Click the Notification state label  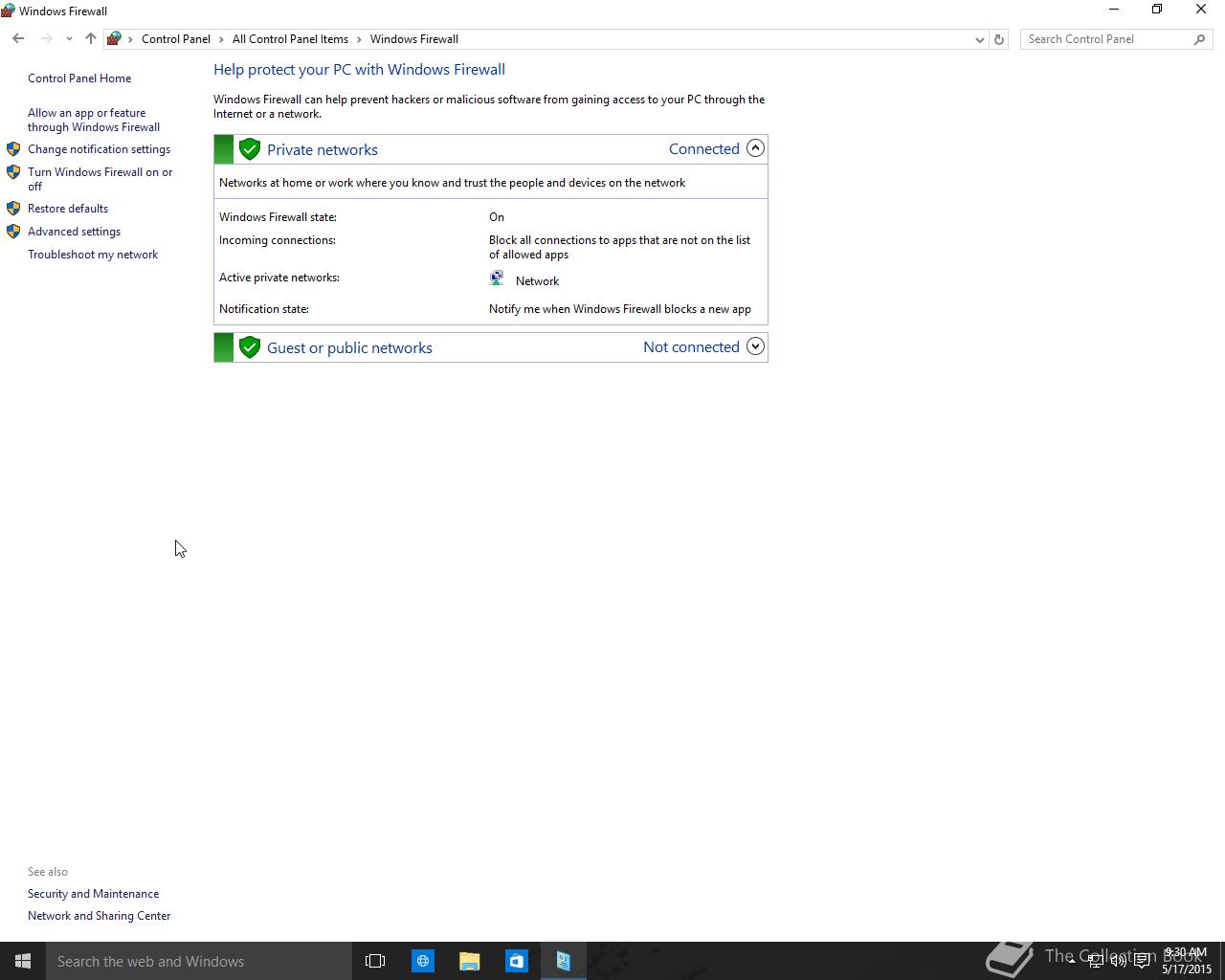[x=264, y=309]
